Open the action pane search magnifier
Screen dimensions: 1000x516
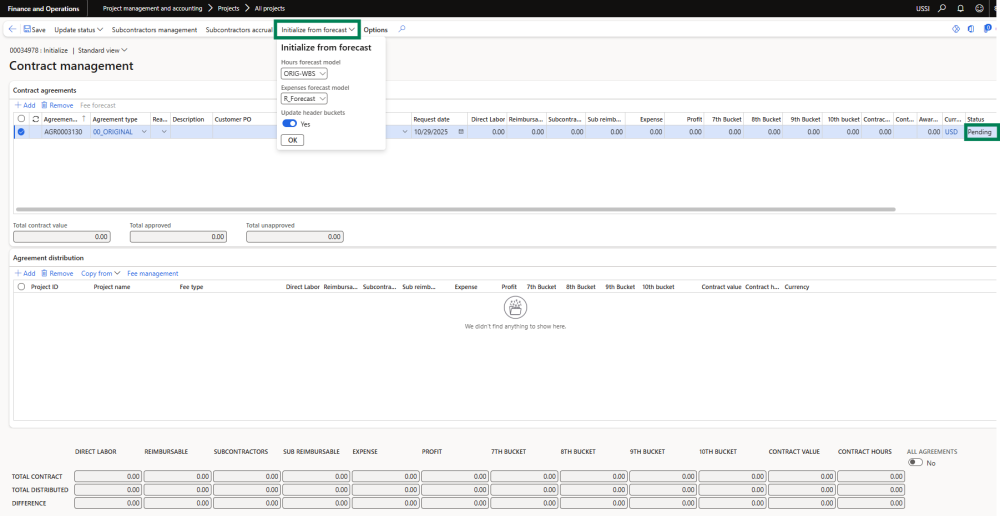402,29
